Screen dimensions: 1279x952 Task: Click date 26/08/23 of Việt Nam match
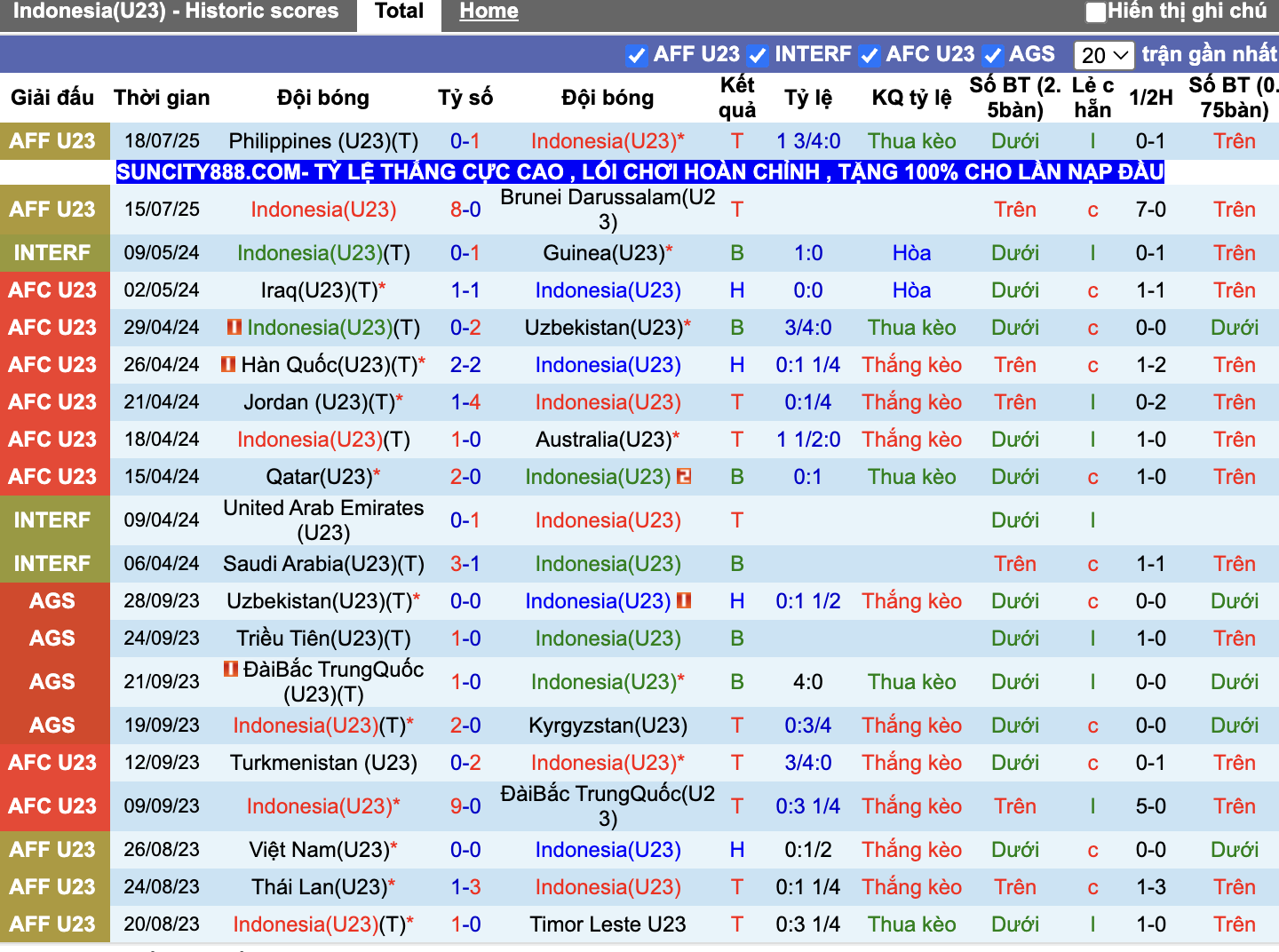click(x=162, y=850)
